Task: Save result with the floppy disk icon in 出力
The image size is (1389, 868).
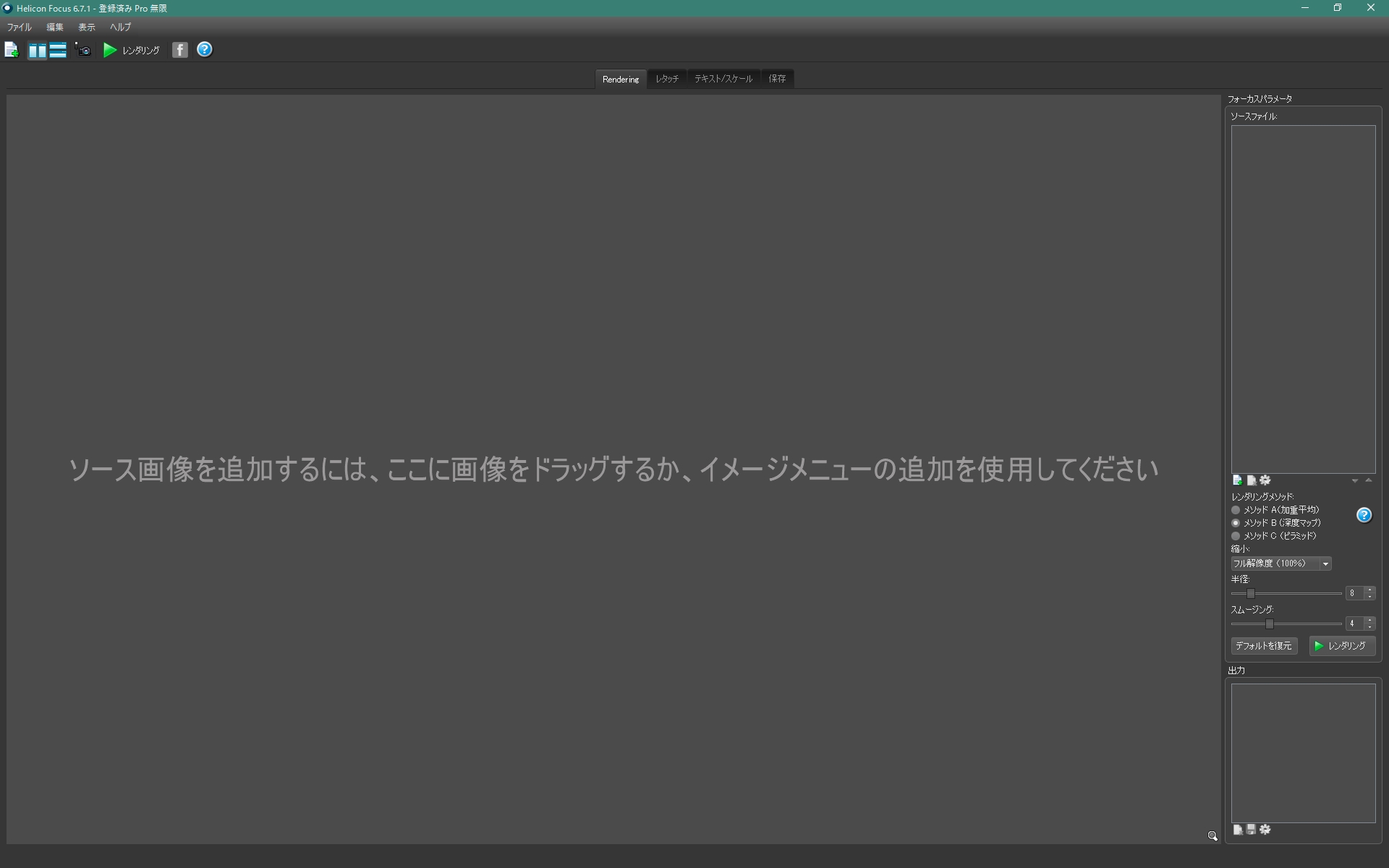Action: coord(1250,830)
